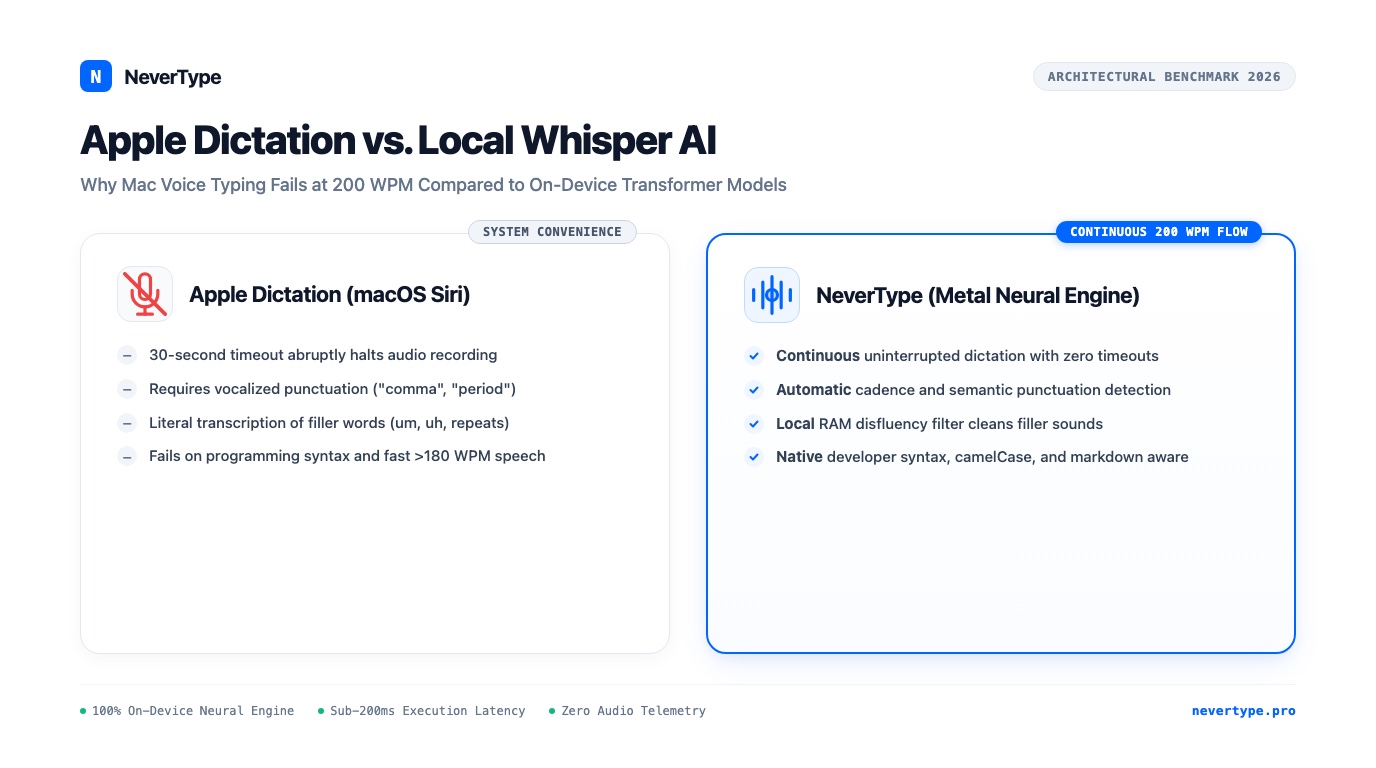Click the minus icon beside vocalized punctuation
Image resolution: width=1376 pixels, height=768 pixels.
pyautogui.click(x=127, y=389)
